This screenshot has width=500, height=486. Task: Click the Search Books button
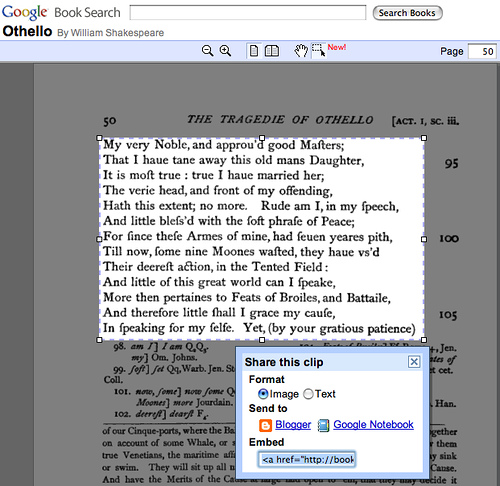407,13
